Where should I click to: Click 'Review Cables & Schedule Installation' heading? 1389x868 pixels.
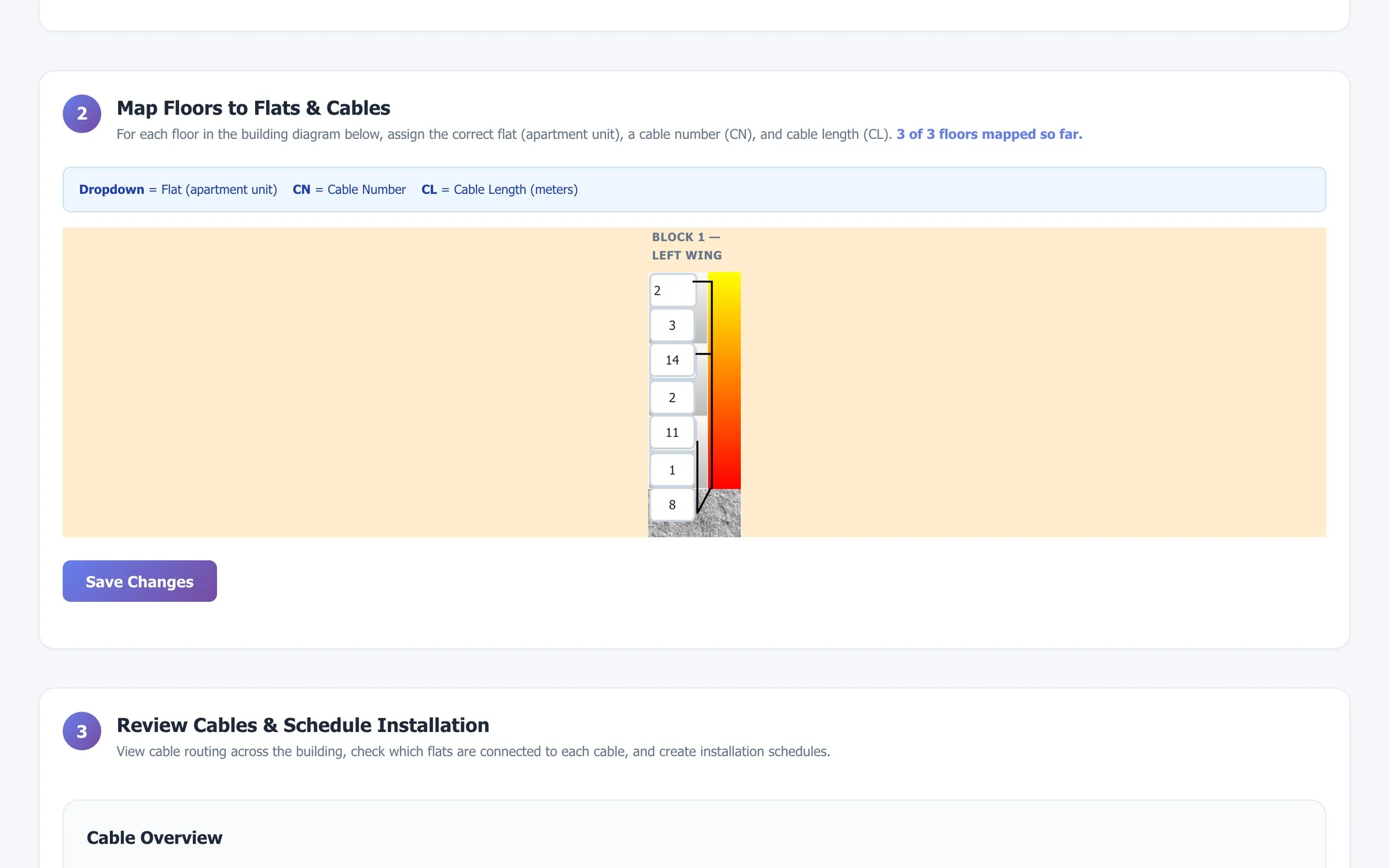point(303,725)
